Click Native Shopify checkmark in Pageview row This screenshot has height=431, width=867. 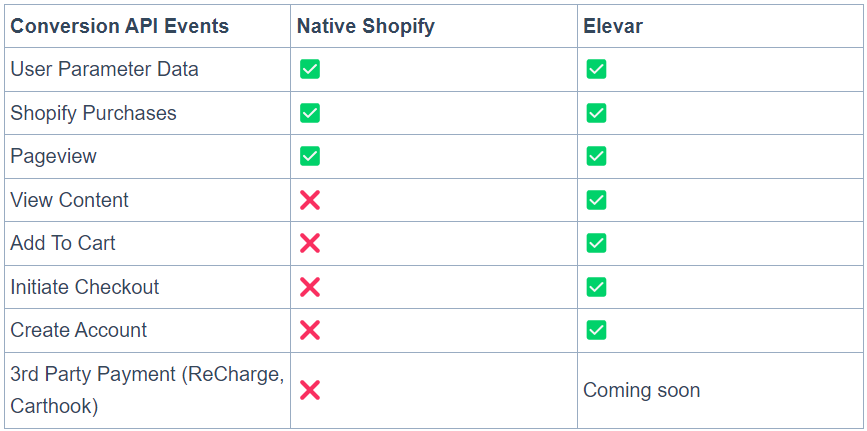310,157
